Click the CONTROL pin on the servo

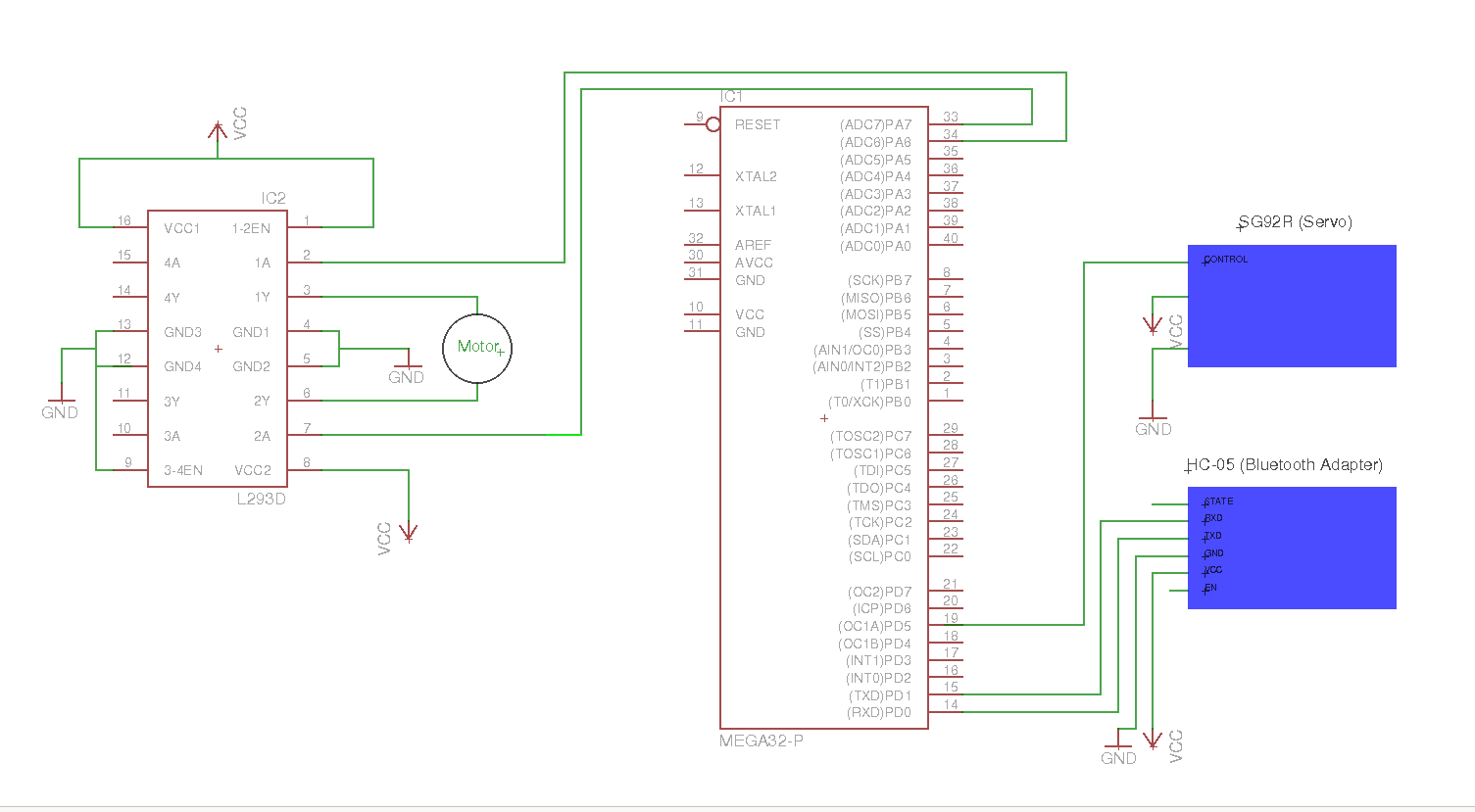click(x=1226, y=260)
